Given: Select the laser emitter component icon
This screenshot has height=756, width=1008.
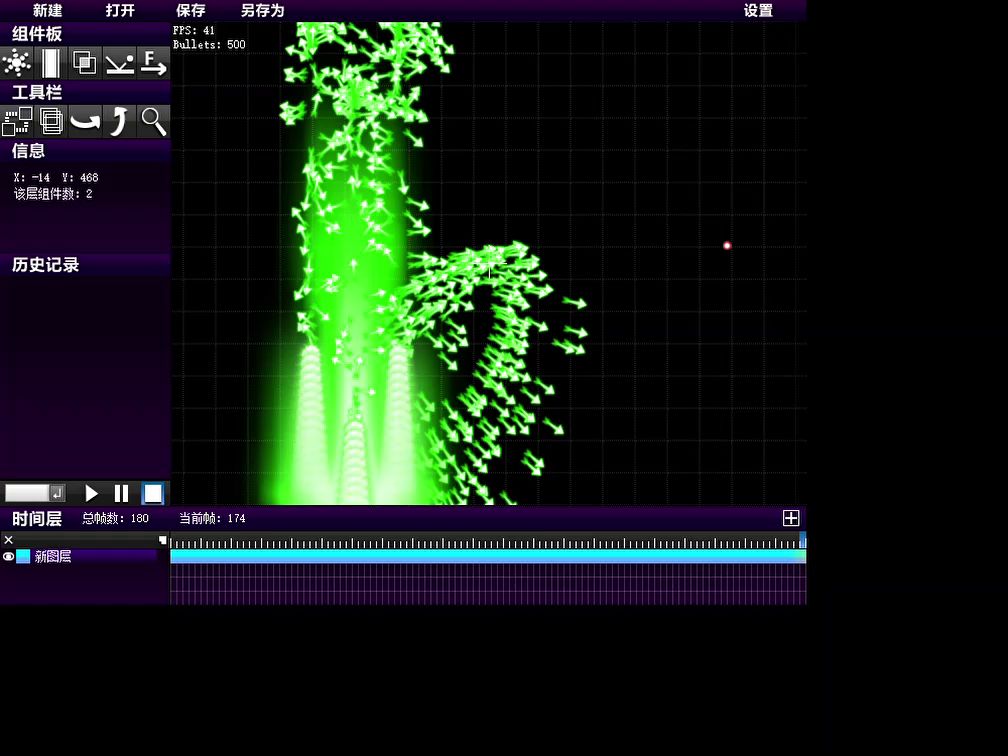Looking at the screenshot, I should [50, 63].
